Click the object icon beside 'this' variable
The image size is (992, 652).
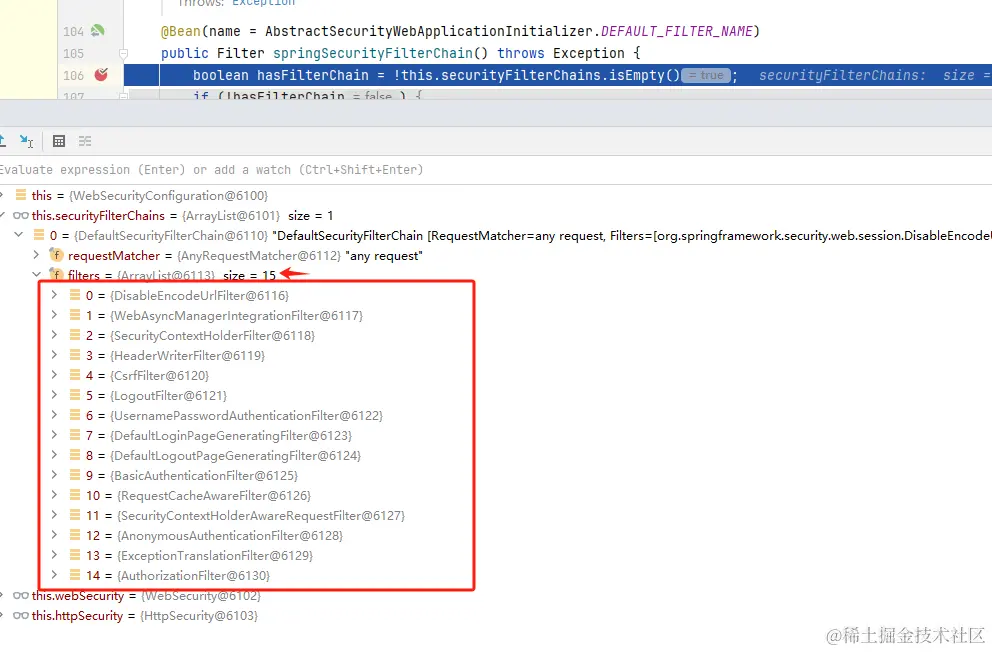tap(21, 195)
